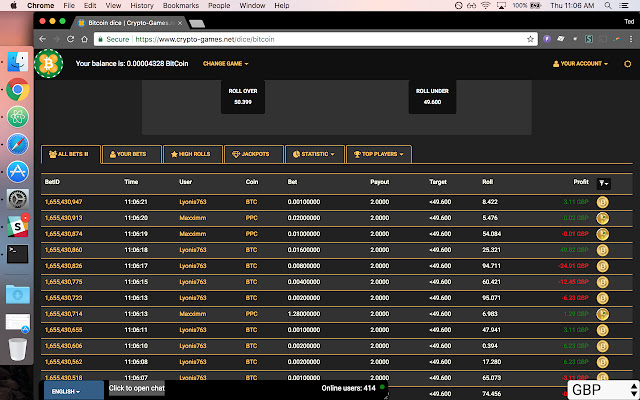Screen dimensions: 640x400
Task: Open user Mixoimm in the 11:06:20 row
Action: (x=193, y=218)
